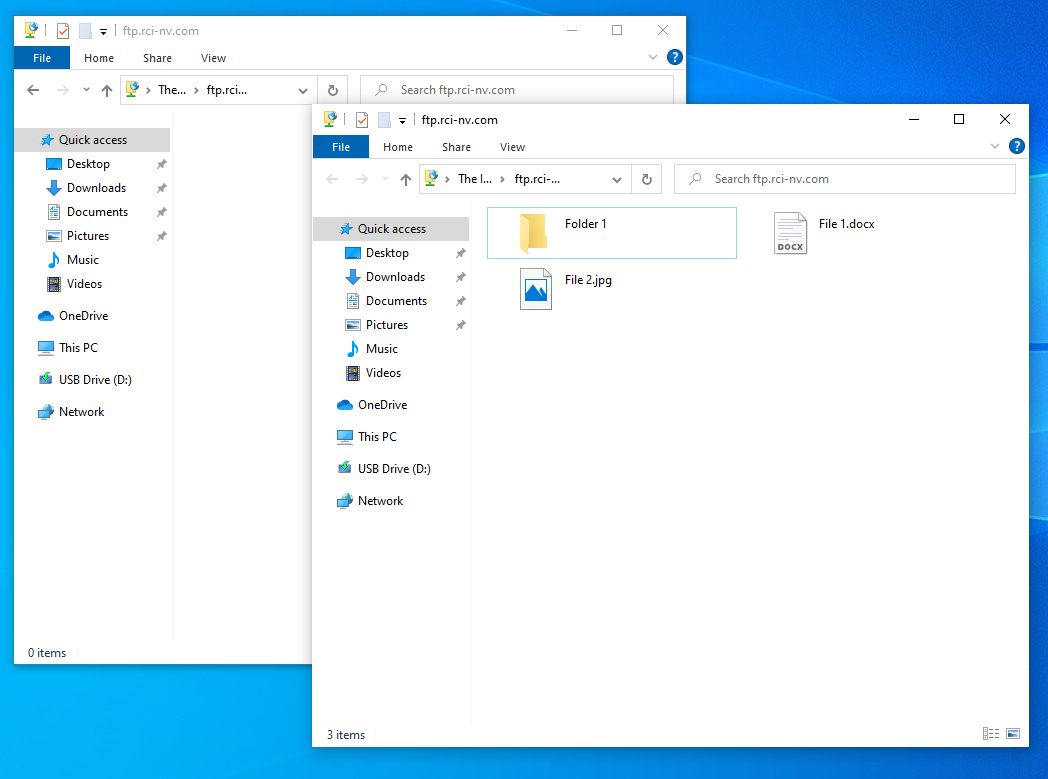Click "The I..." breadcrumb in front window address bar
This screenshot has height=779, width=1048.
pyautogui.click(x=475, y=179)
